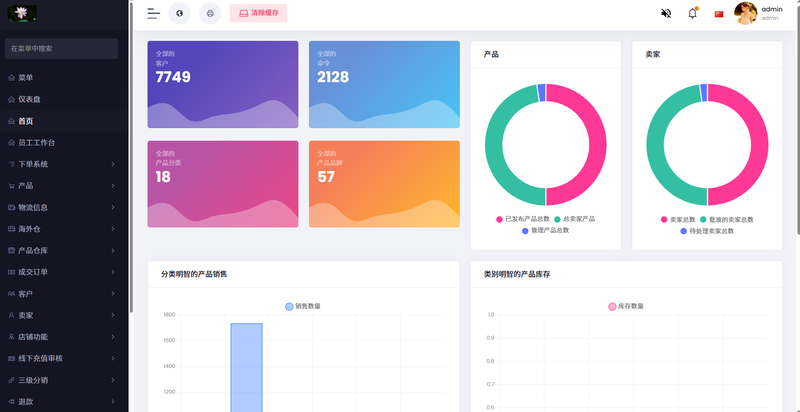Click the orders card showing 2128
The width and height of the screenshot is (800, 412).
(384, 85)
